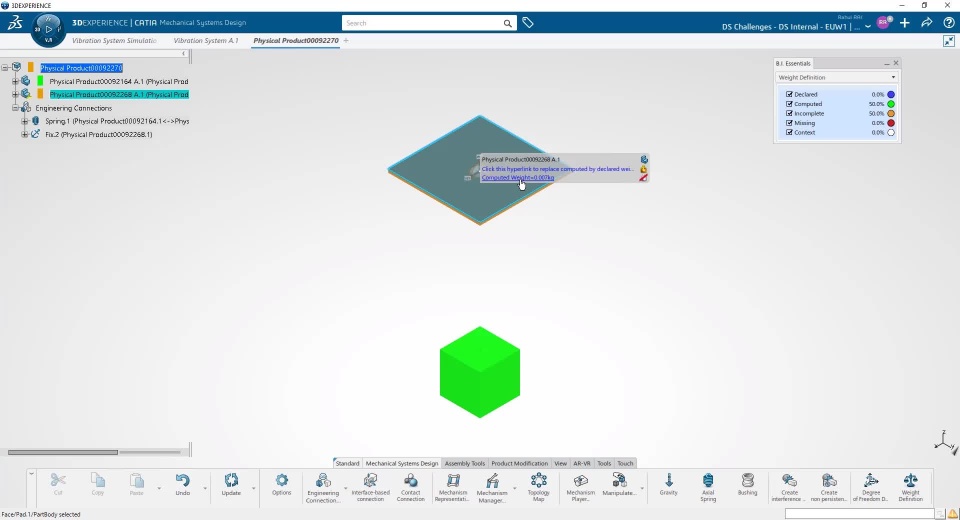This screenshot has height=520, width=960.
Task: Click the green Computed color swatch
Action: 891,104
